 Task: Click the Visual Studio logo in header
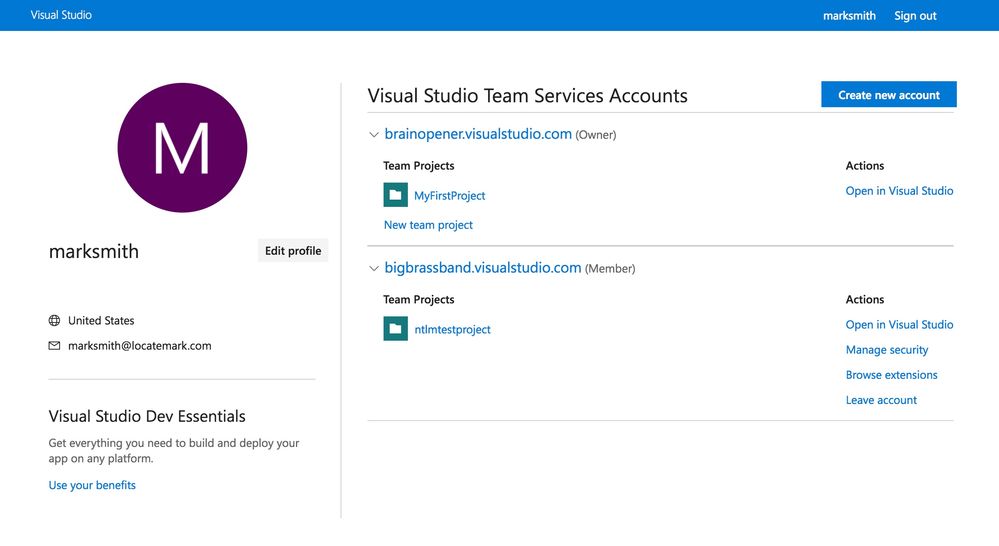(x=61, y=15)
